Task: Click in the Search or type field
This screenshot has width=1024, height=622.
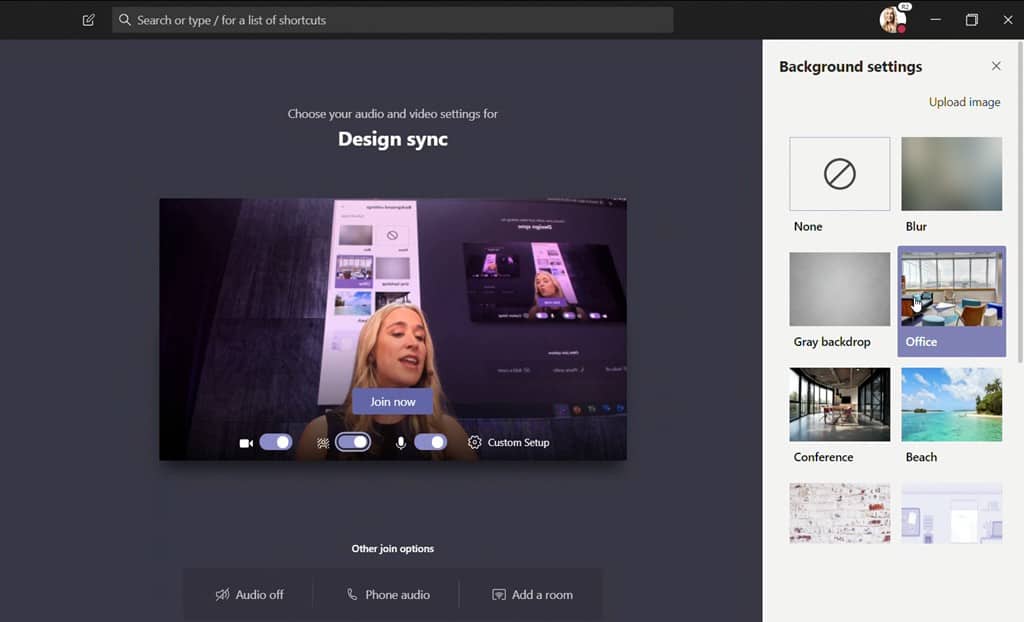Action: click(x=392, y=20)
